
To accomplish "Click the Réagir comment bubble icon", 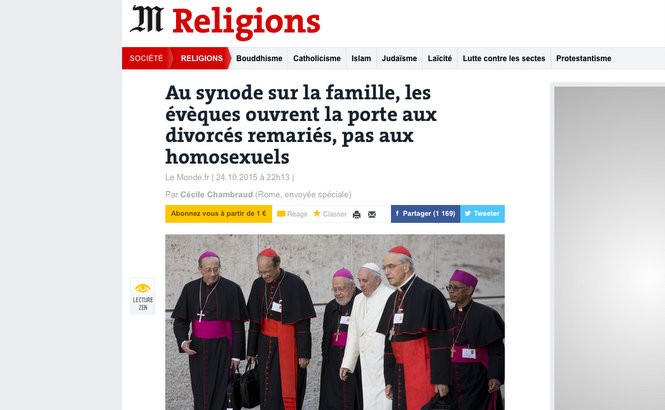I will (281, 214).
